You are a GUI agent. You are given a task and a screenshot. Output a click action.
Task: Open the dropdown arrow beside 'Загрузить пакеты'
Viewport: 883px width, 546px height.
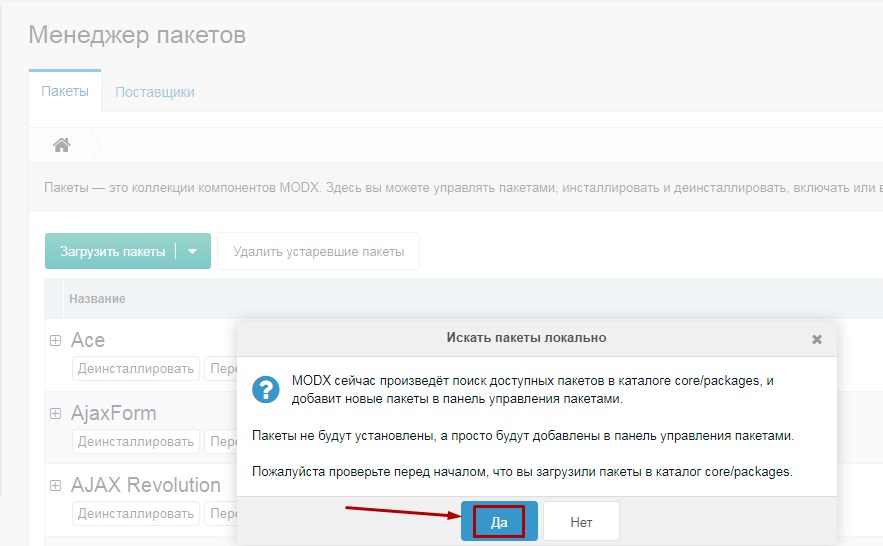click(x=193, y=251)
